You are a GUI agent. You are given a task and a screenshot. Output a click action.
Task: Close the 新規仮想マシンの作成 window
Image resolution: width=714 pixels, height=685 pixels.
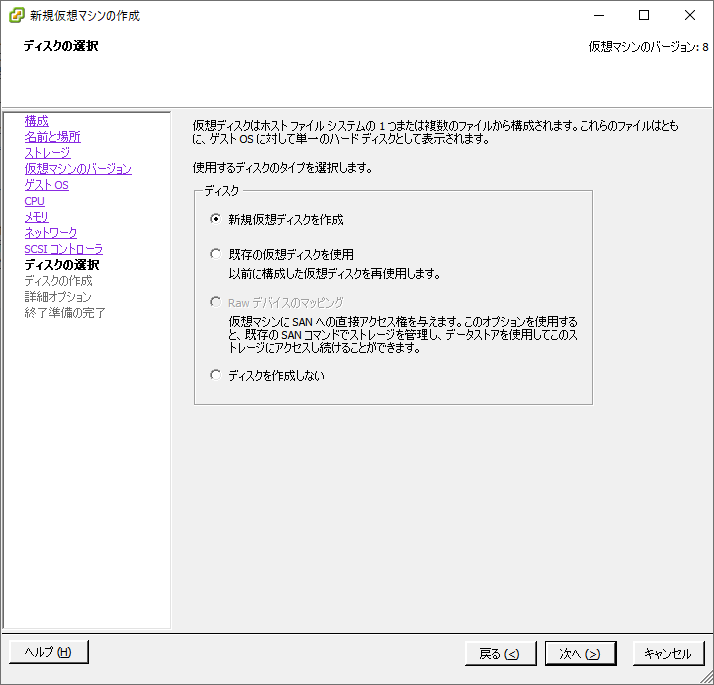[689, 15]
